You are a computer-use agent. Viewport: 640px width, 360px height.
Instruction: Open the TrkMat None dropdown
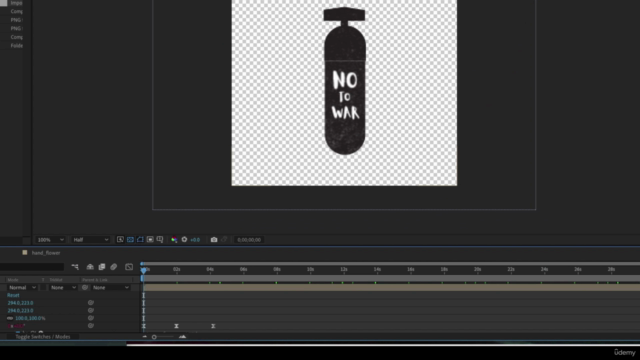pyautogui.click(x=63, y=287)
